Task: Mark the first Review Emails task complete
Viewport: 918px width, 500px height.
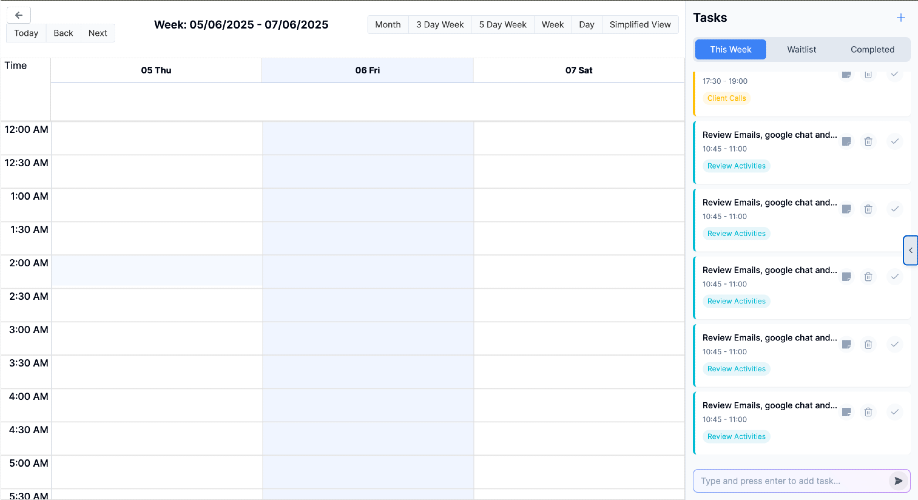Action: [895, 141]
